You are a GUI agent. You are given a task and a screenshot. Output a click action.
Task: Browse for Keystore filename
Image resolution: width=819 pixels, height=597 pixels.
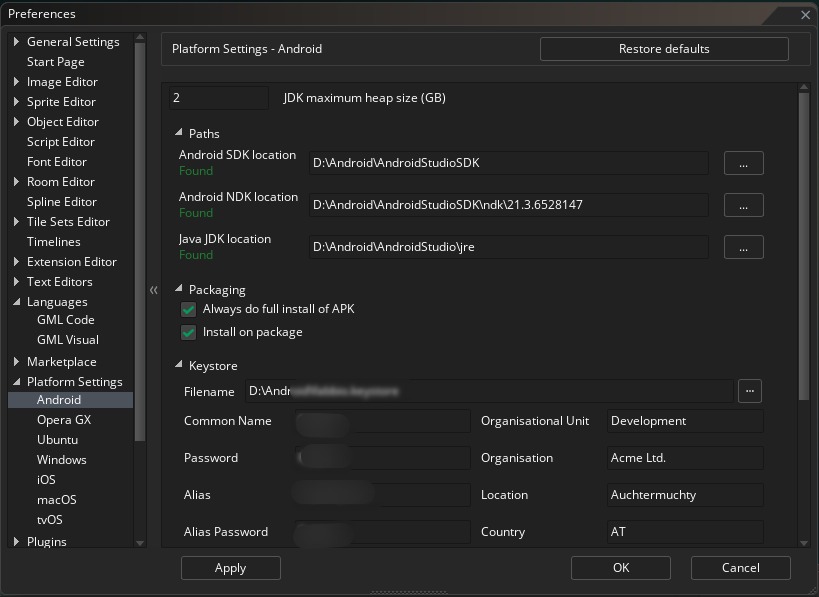tap(750, 392)
